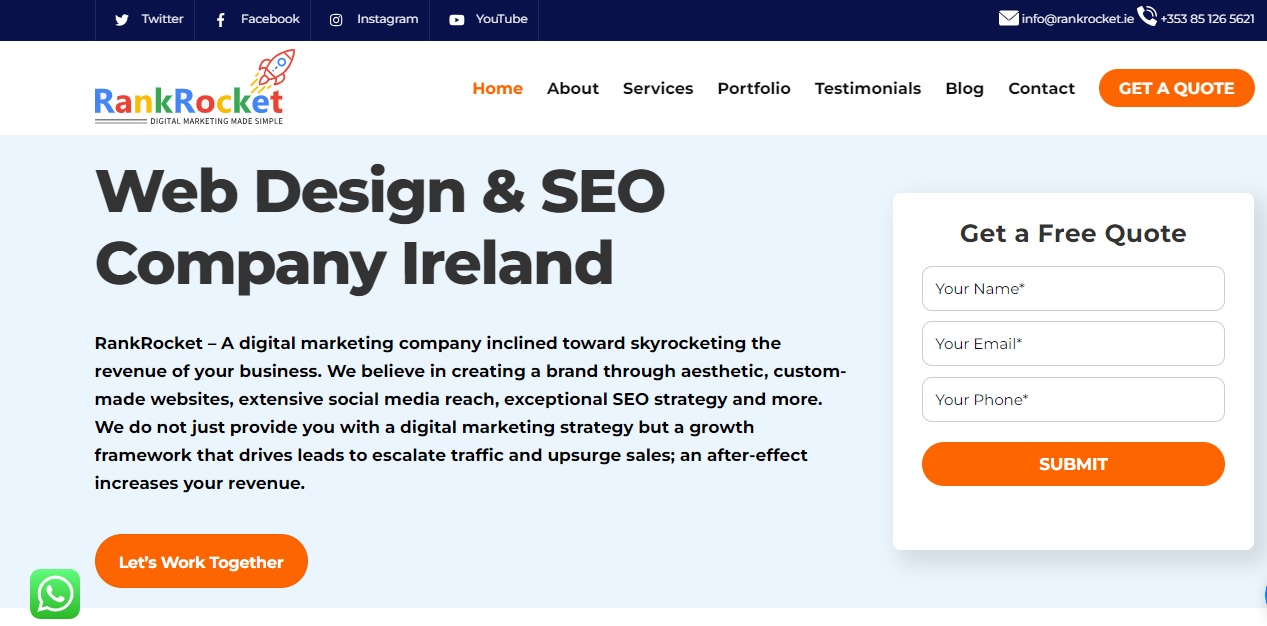1267x626 pixels.
Task: Click the Facebook f icon
Action: point(220,19)
